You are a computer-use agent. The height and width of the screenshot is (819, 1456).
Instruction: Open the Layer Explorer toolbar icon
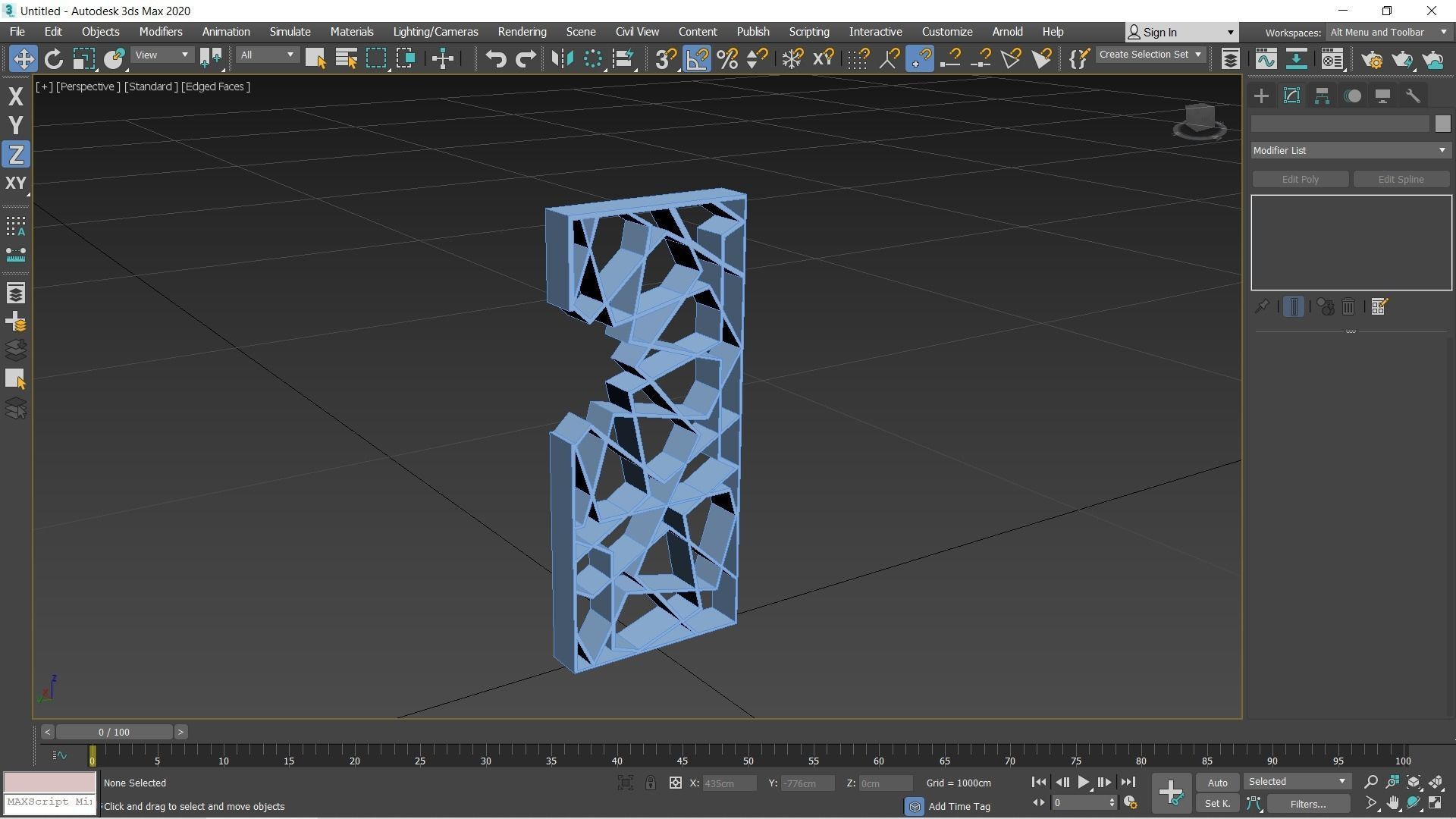point(1230,58)
